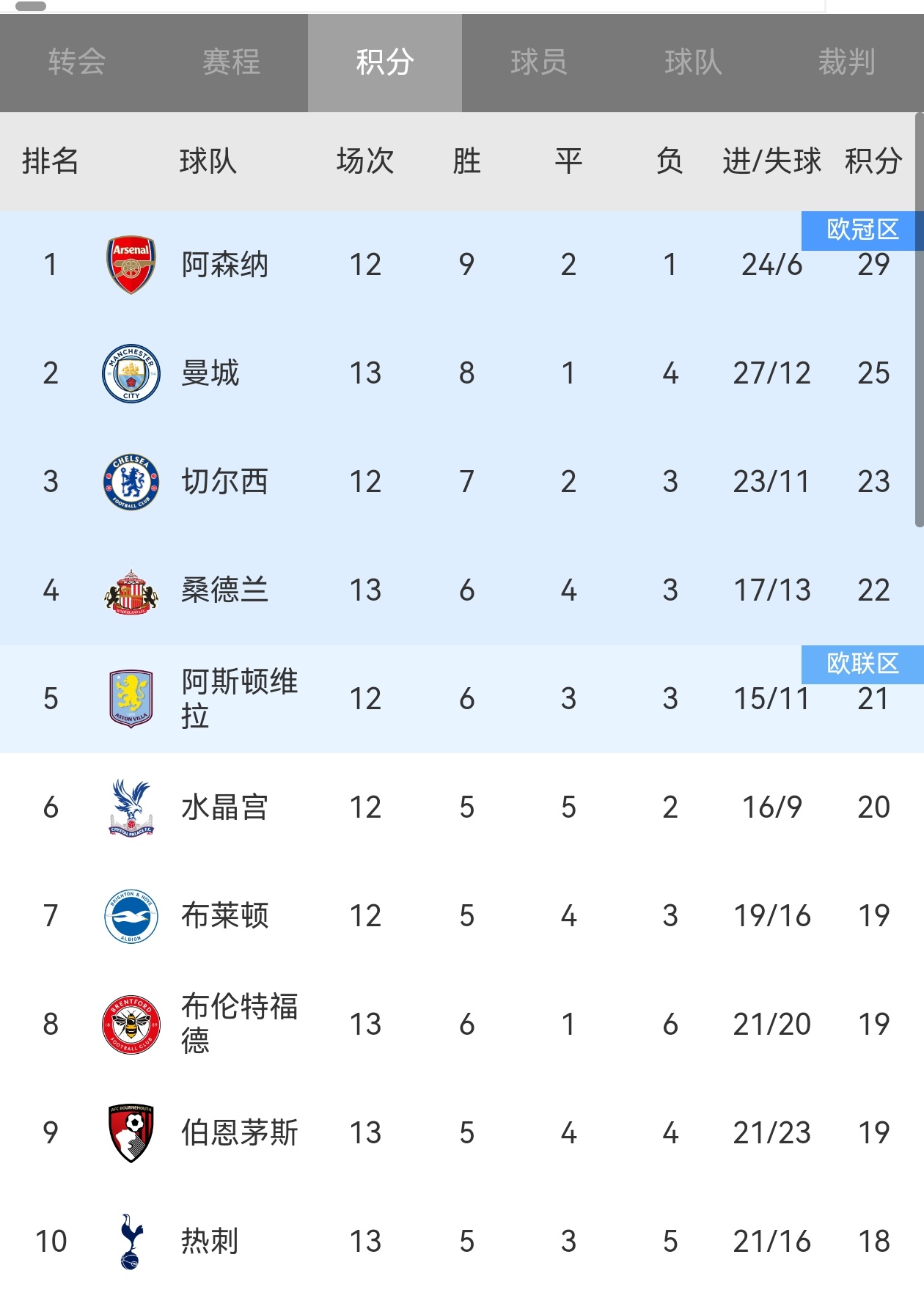This screenshot has width=924, height=1312.
Task: Tap the Aston Villa badge
Action: point(131,699)
